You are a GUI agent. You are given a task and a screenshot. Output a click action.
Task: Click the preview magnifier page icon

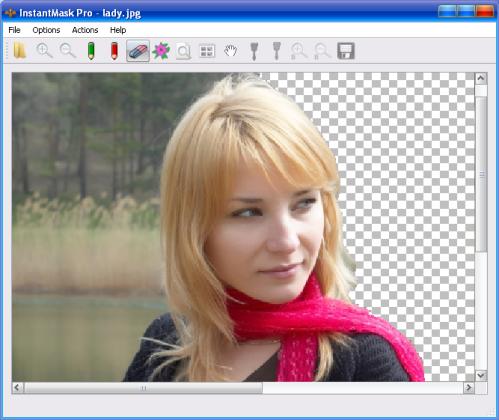click(x=184, y=51)
